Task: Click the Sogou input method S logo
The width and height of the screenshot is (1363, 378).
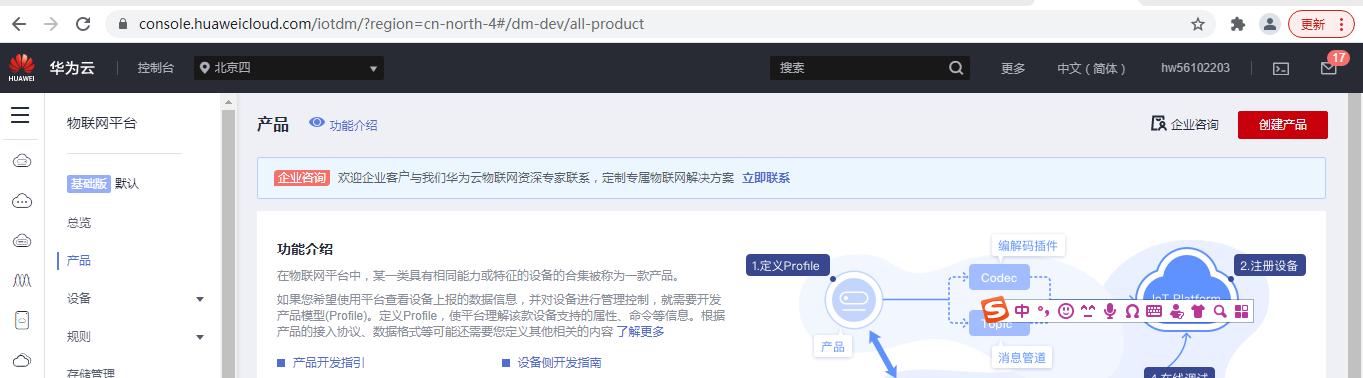Action: click(x=995, y=310)
